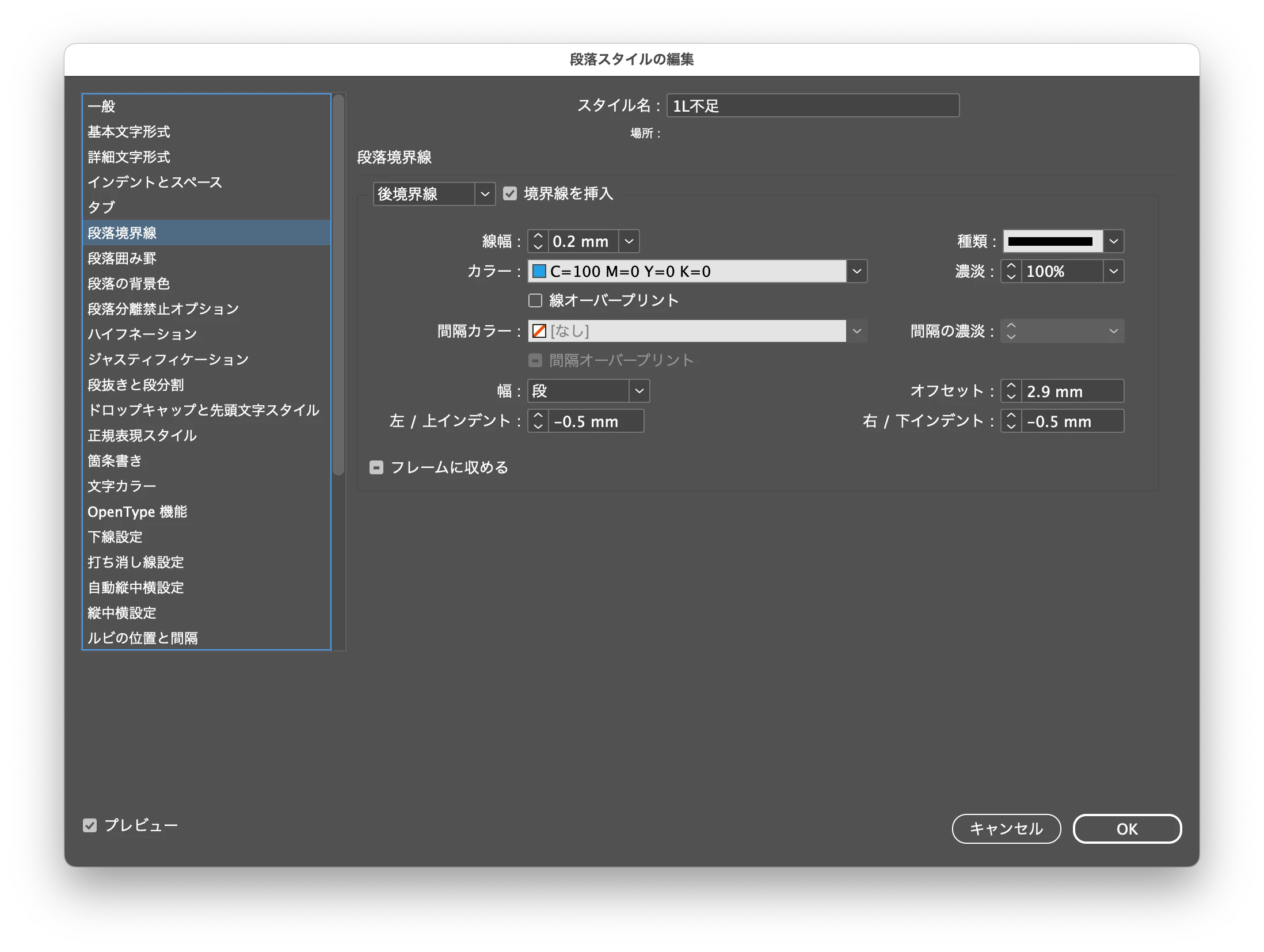
Task: Toggle the プレビュー checkbox
Action: point(90,825)
